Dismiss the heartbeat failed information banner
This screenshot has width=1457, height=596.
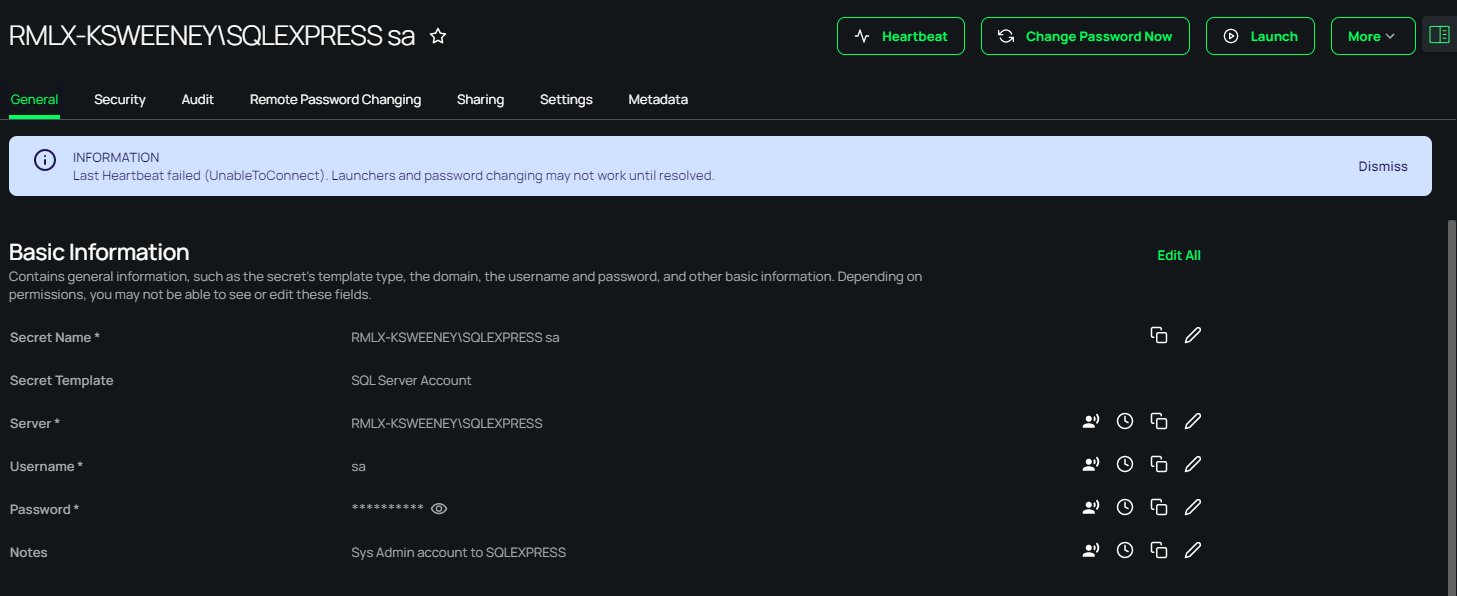click(x=1383, y=166)
